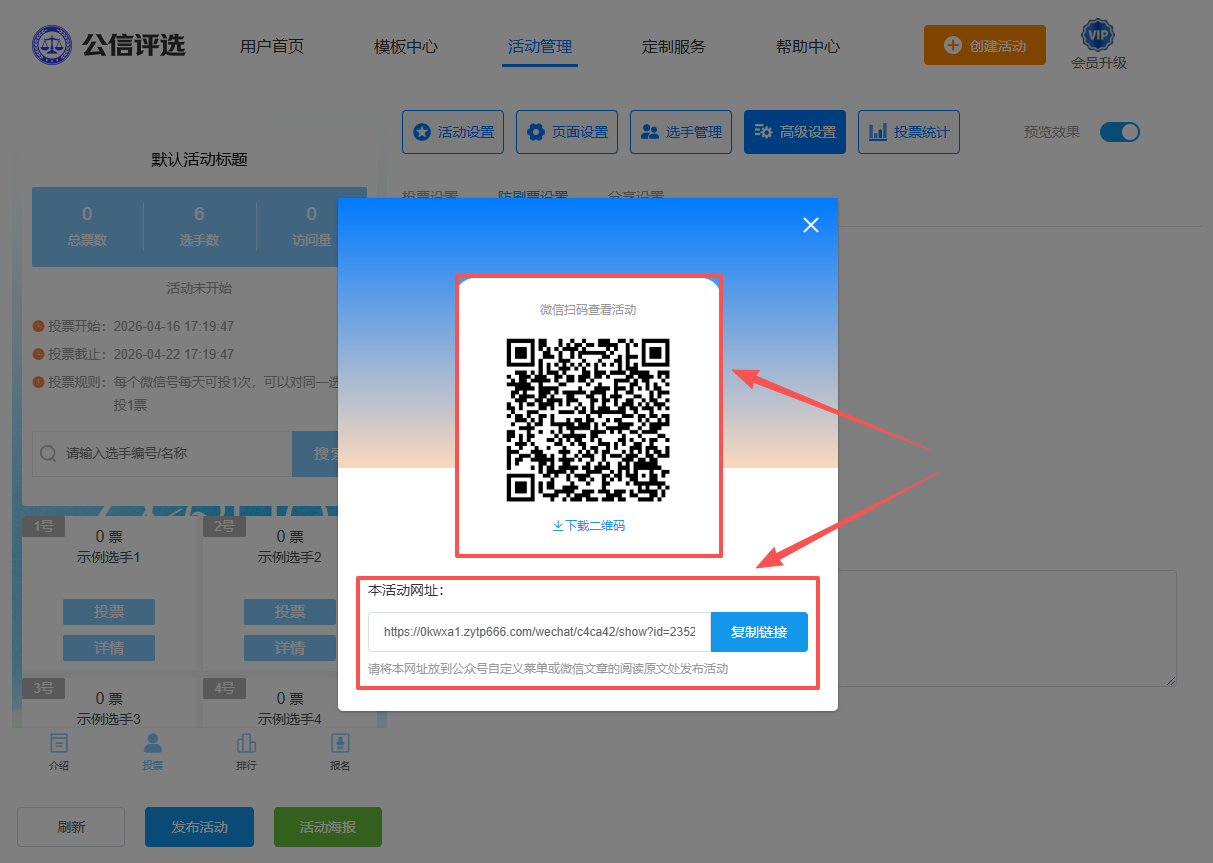Click the 介绍 icon in preview nav
This screenshot has width=1213, height=863.
pyautogui.click(x=60, y=744)
